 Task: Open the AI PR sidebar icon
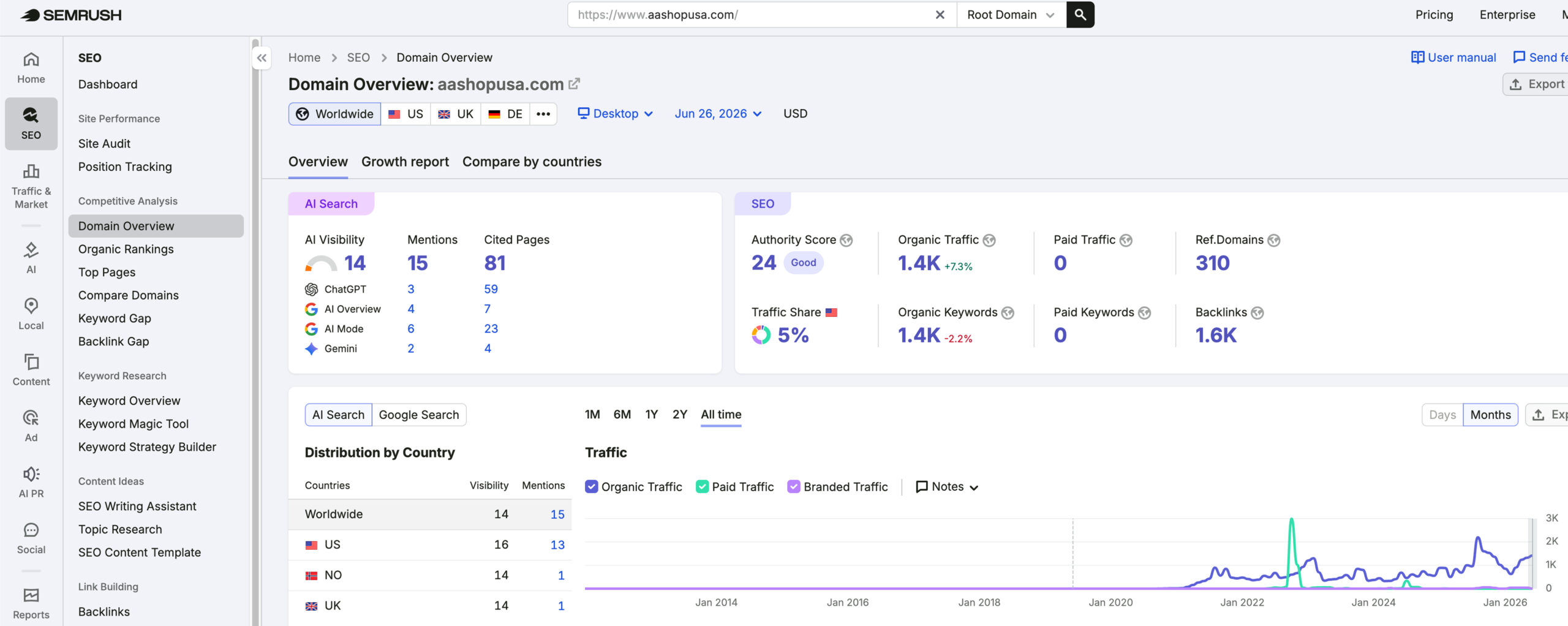[31, 482]
